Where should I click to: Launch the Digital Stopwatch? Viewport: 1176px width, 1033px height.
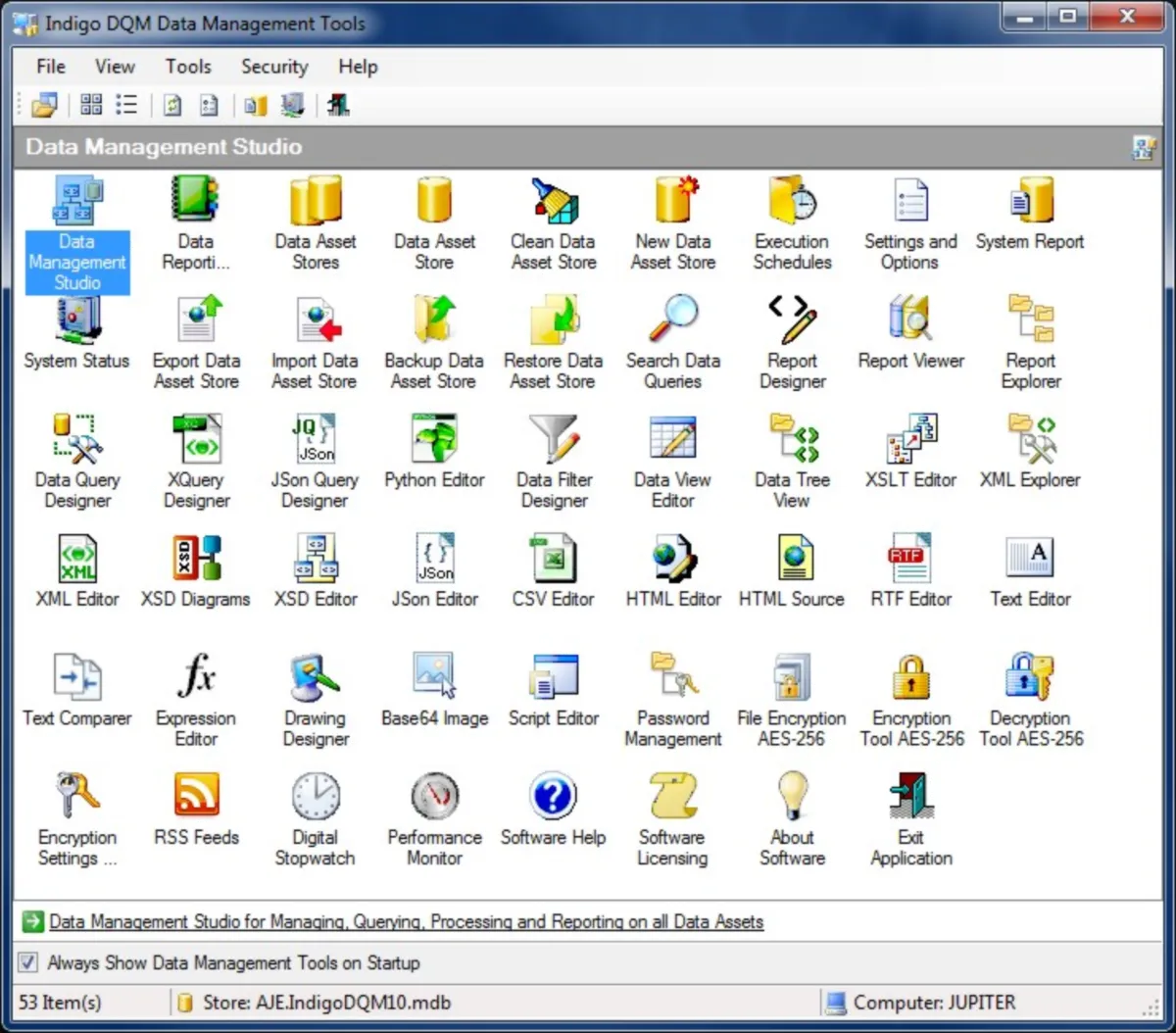click(x=316, y=796)
